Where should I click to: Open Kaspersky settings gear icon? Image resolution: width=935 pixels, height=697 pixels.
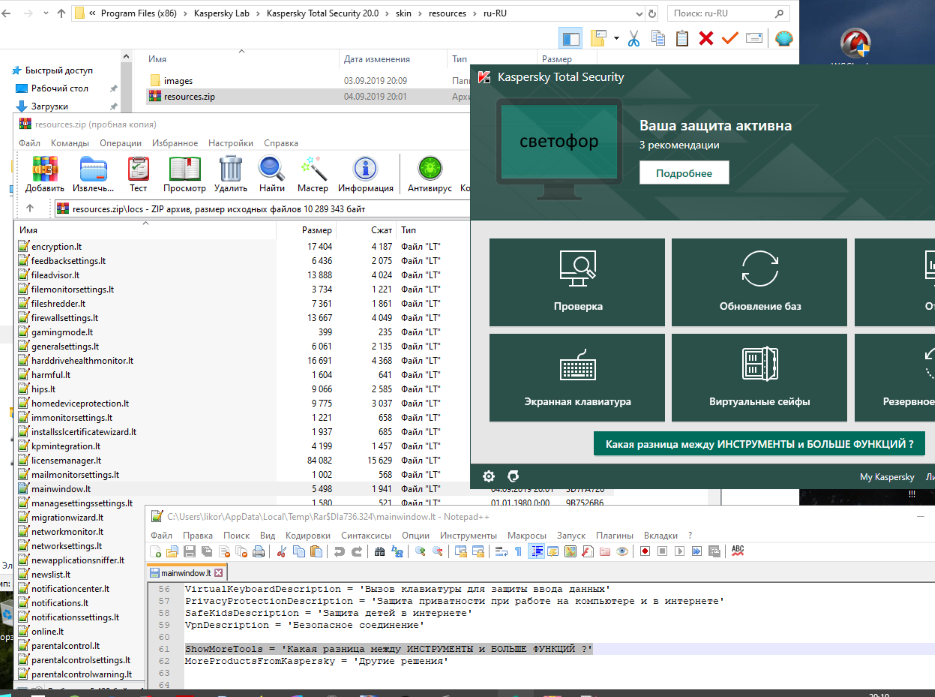click(x=489, y=477)
